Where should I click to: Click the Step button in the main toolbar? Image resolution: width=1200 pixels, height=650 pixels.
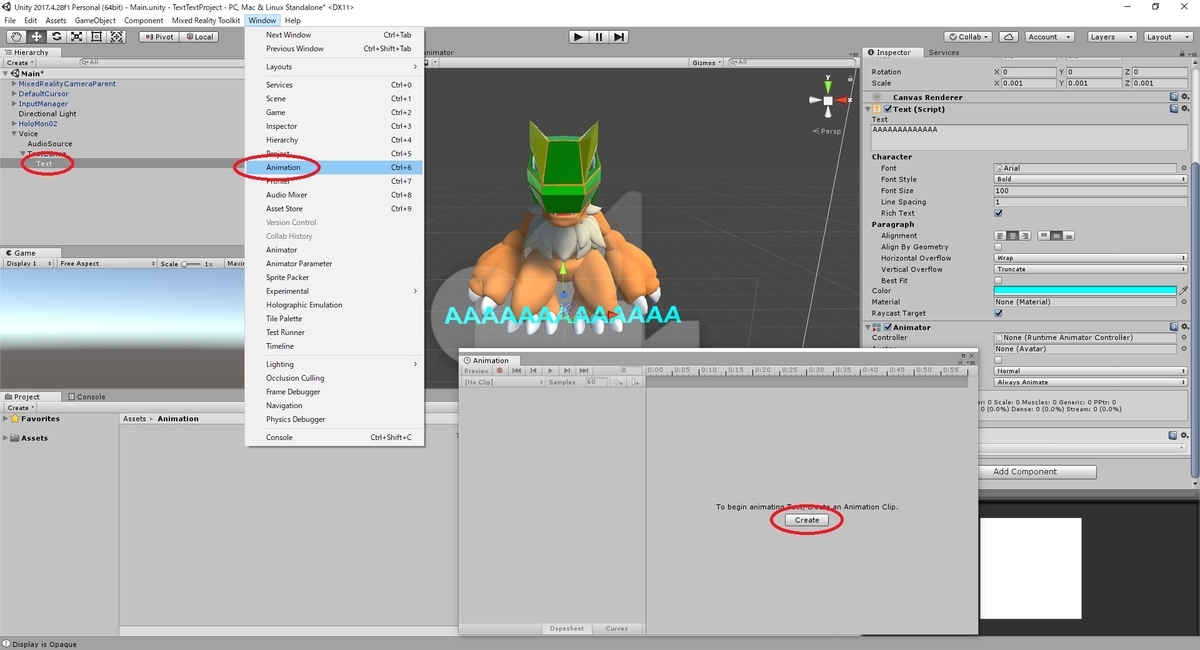[x=620, y=37]
